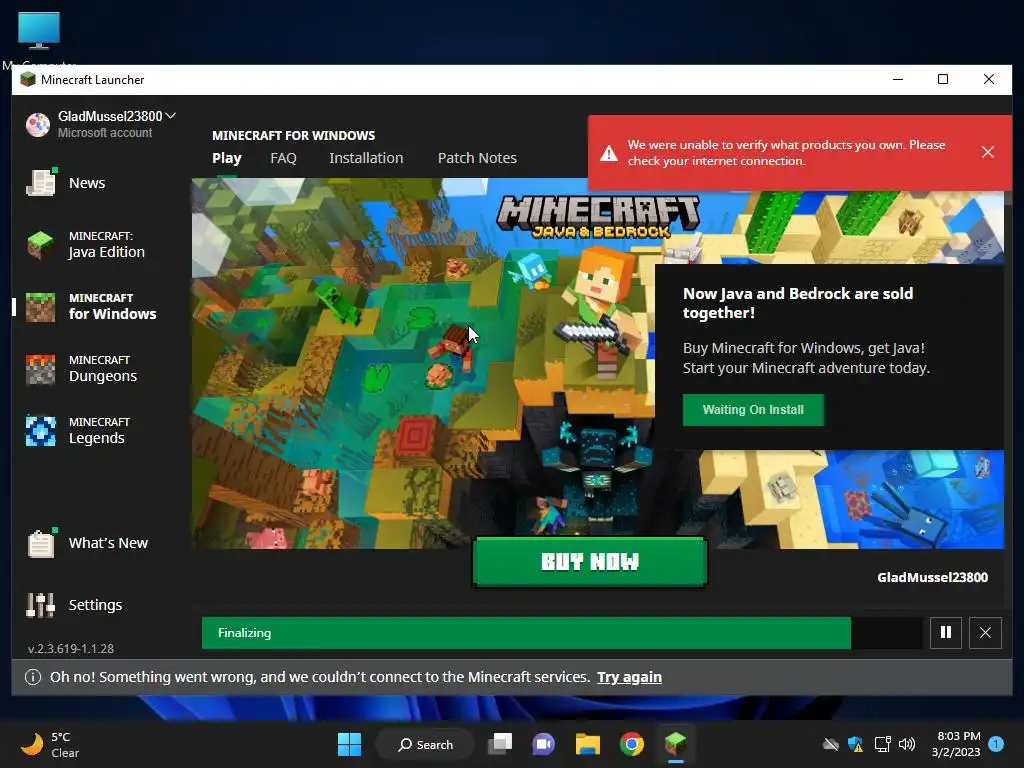Switch to the Patch Notes tab
Image resolution: width=1024 pixels, height=768 pixels.
(477, 158)
